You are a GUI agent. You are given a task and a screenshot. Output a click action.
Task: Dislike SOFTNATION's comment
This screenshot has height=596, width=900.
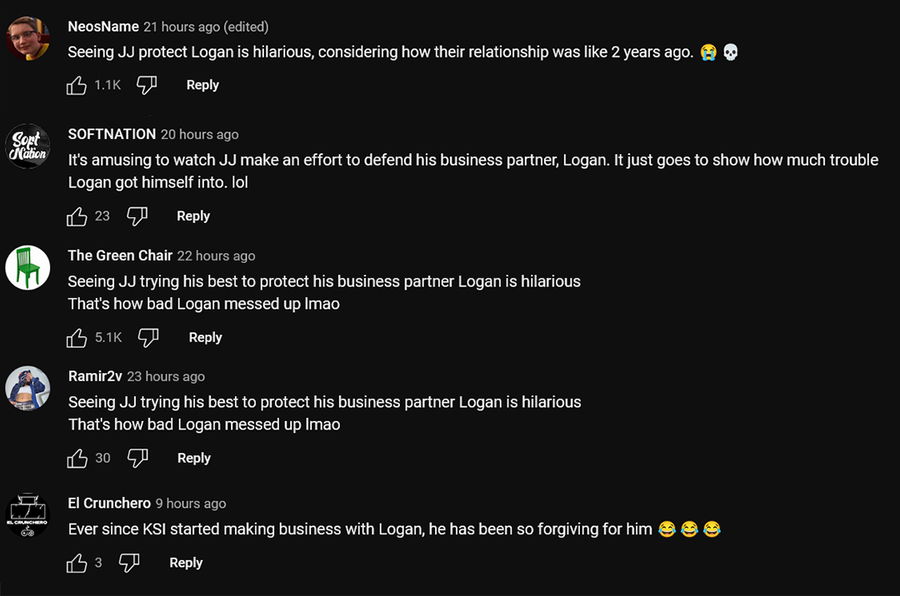click(137, 217)
